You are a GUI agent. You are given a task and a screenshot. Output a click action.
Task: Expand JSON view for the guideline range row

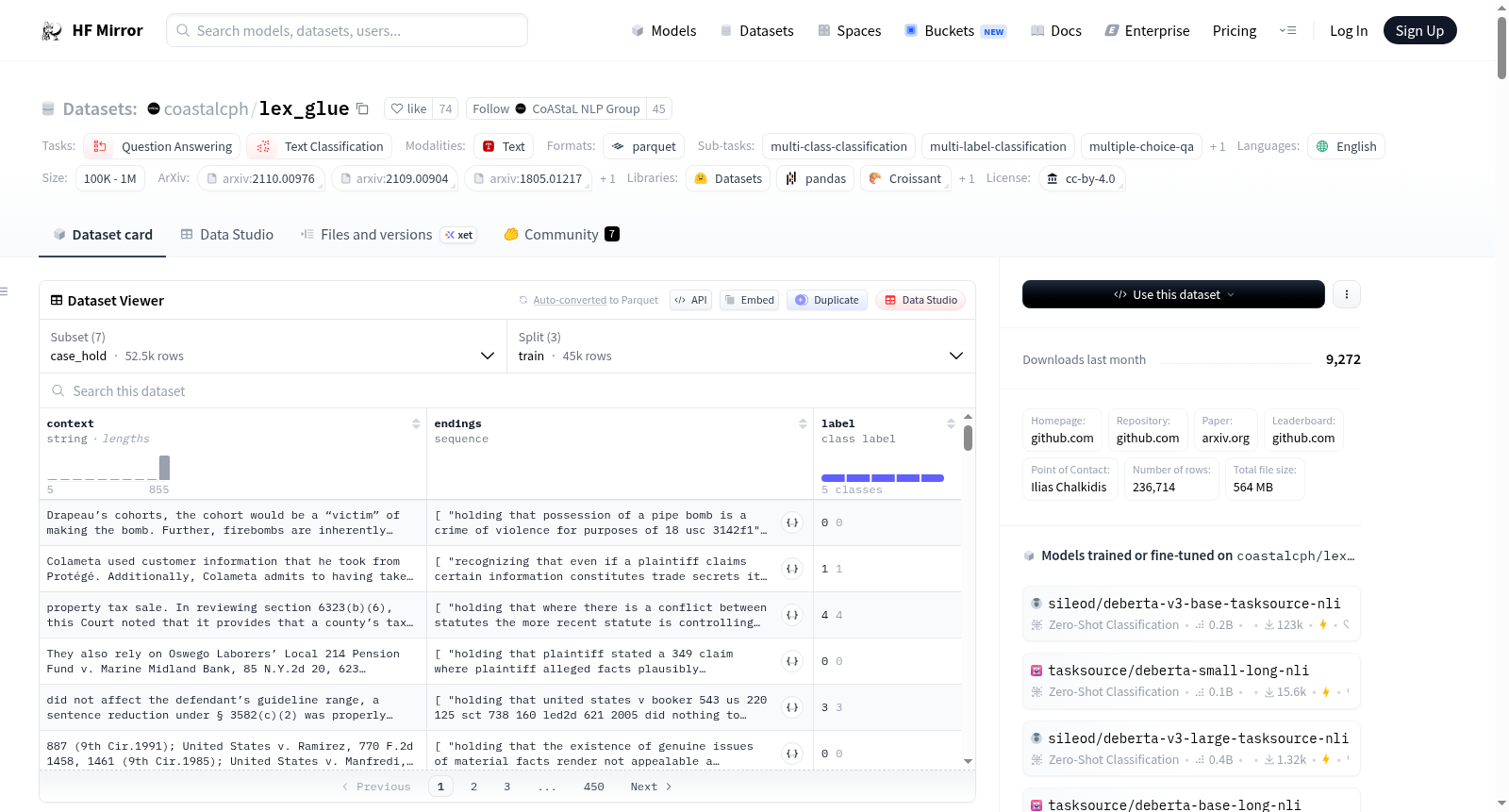click(x=792, y=707)
